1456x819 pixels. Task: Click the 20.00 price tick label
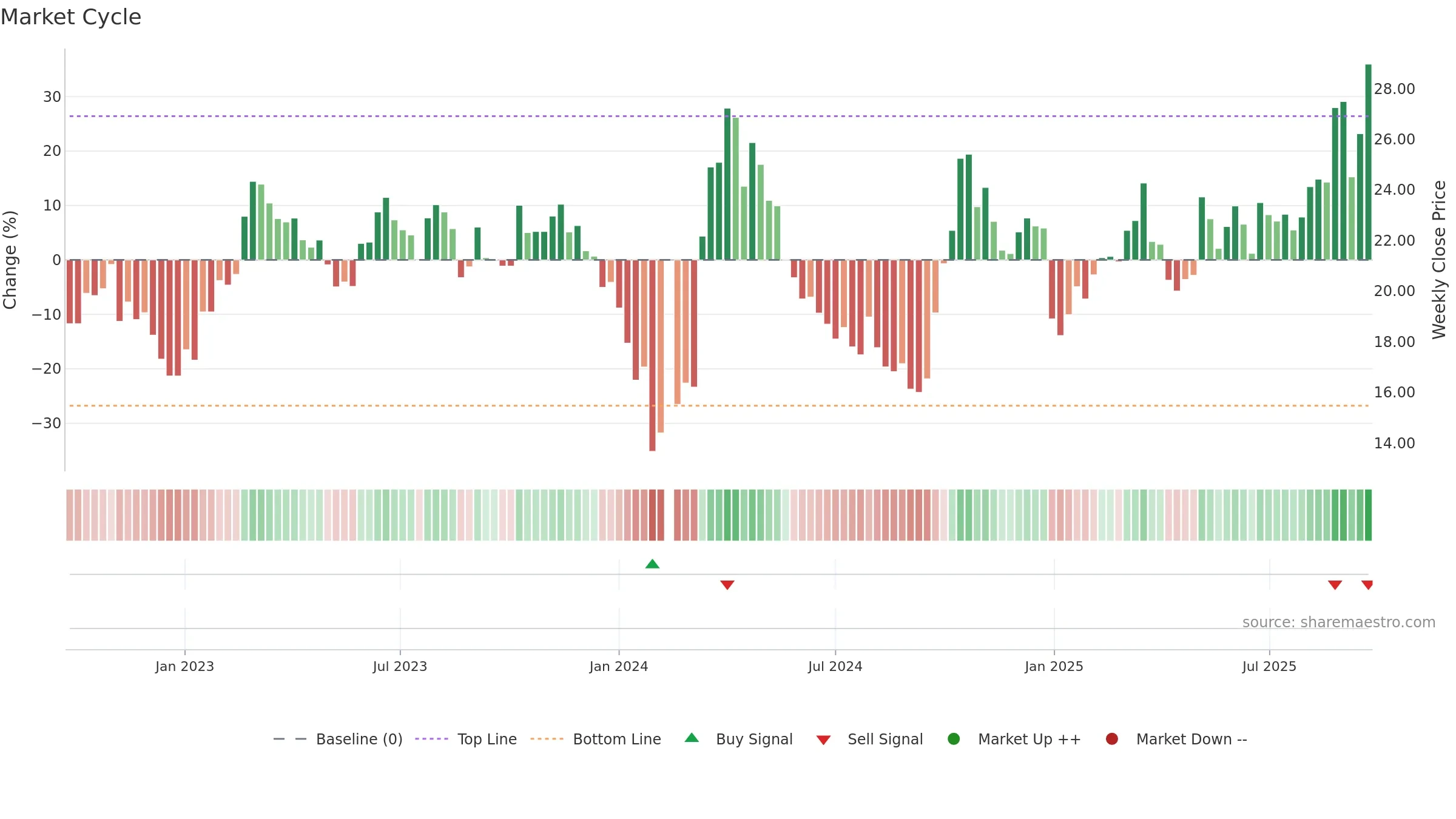pyautogui.click(x=1394, y=291)
